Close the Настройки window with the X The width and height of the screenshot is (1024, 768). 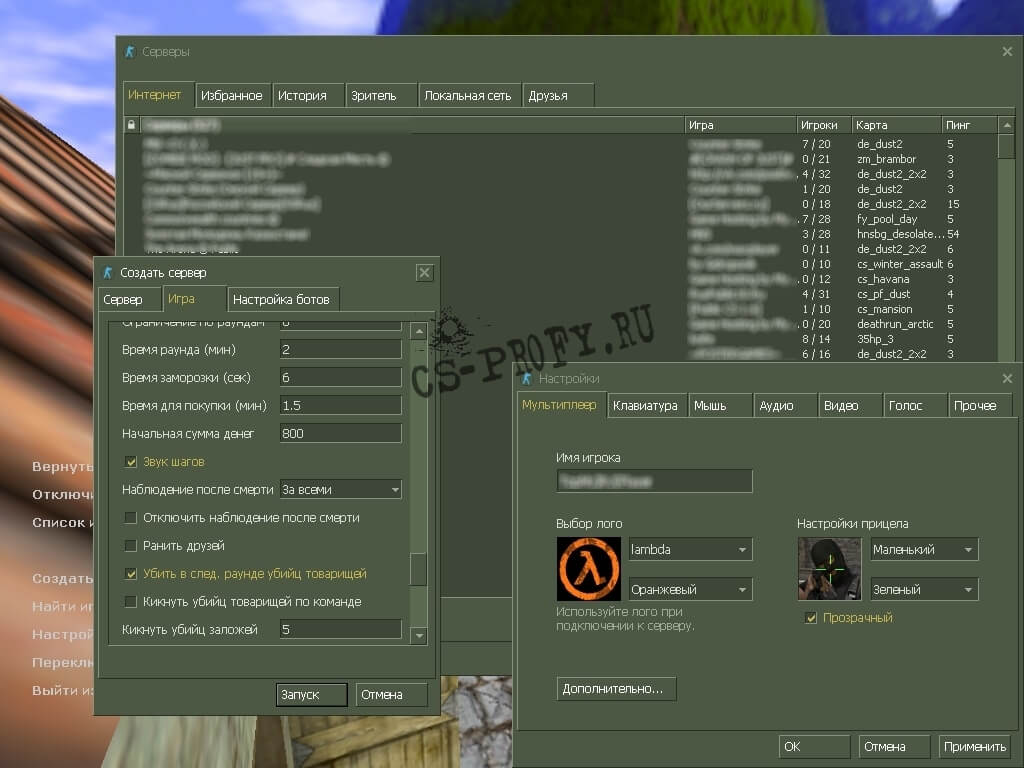click(1007, 378)
